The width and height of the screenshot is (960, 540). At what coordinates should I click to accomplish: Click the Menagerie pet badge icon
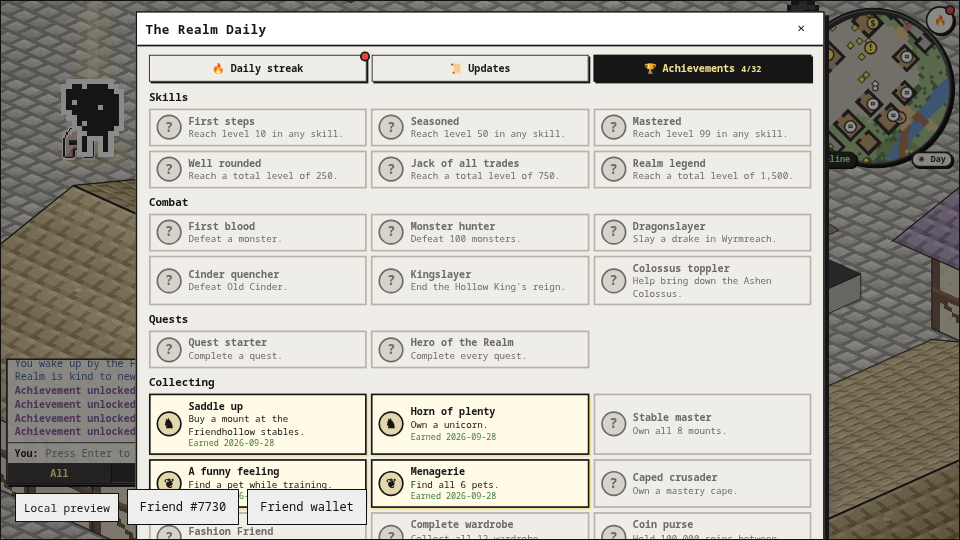pyautogui.click(x=391, y=483)
